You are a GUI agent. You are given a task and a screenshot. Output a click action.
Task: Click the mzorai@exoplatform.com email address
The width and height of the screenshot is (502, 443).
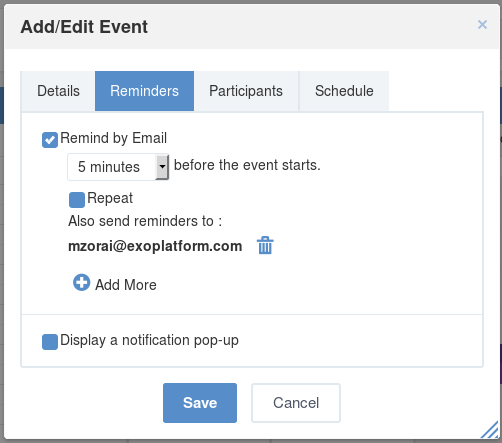pyautogui.click(x=155, y=246)
